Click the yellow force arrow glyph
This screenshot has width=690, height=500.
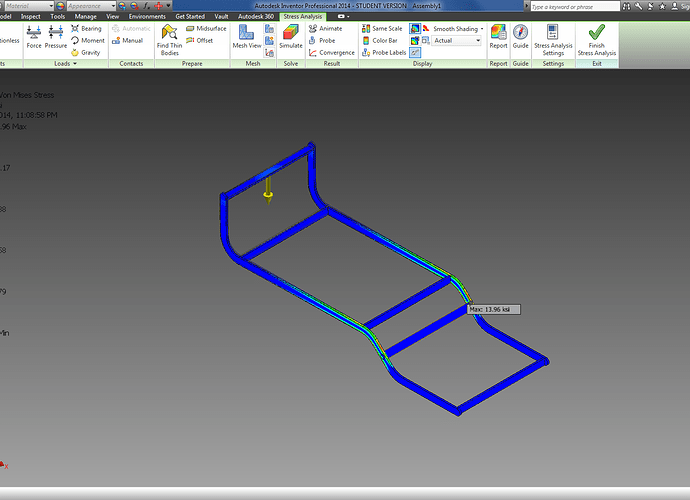click(268, 190)
